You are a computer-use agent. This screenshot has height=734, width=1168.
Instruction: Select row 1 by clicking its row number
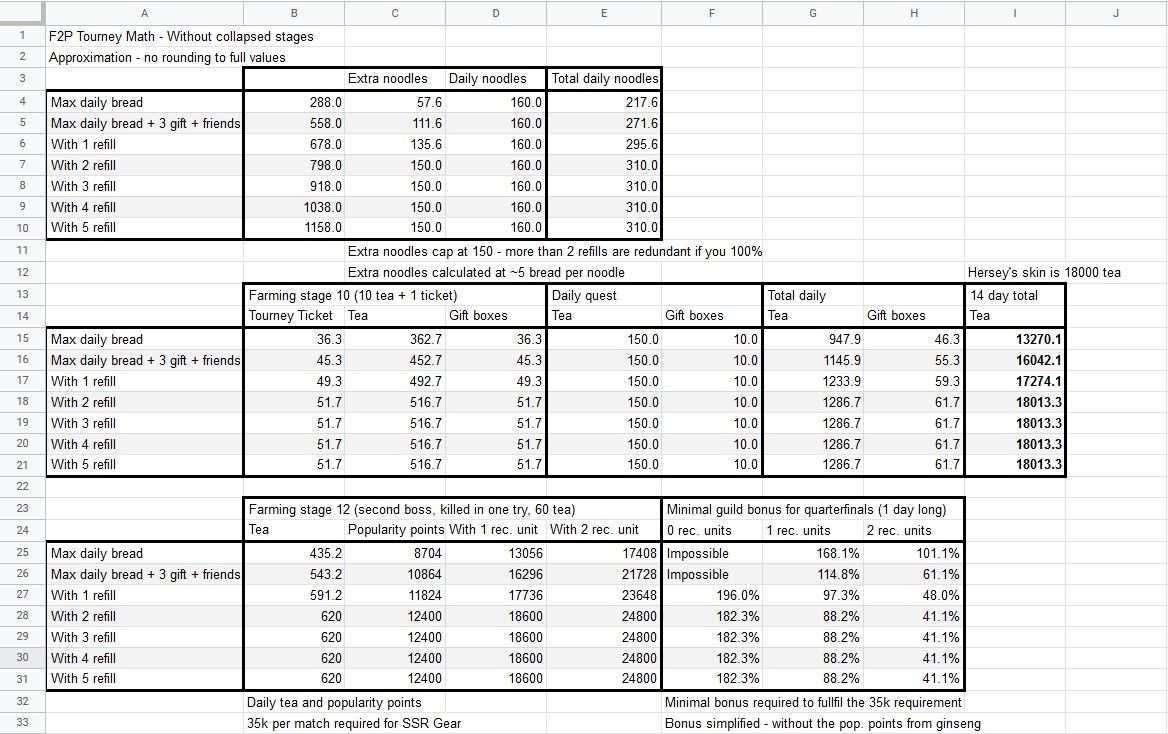[22, 35]
